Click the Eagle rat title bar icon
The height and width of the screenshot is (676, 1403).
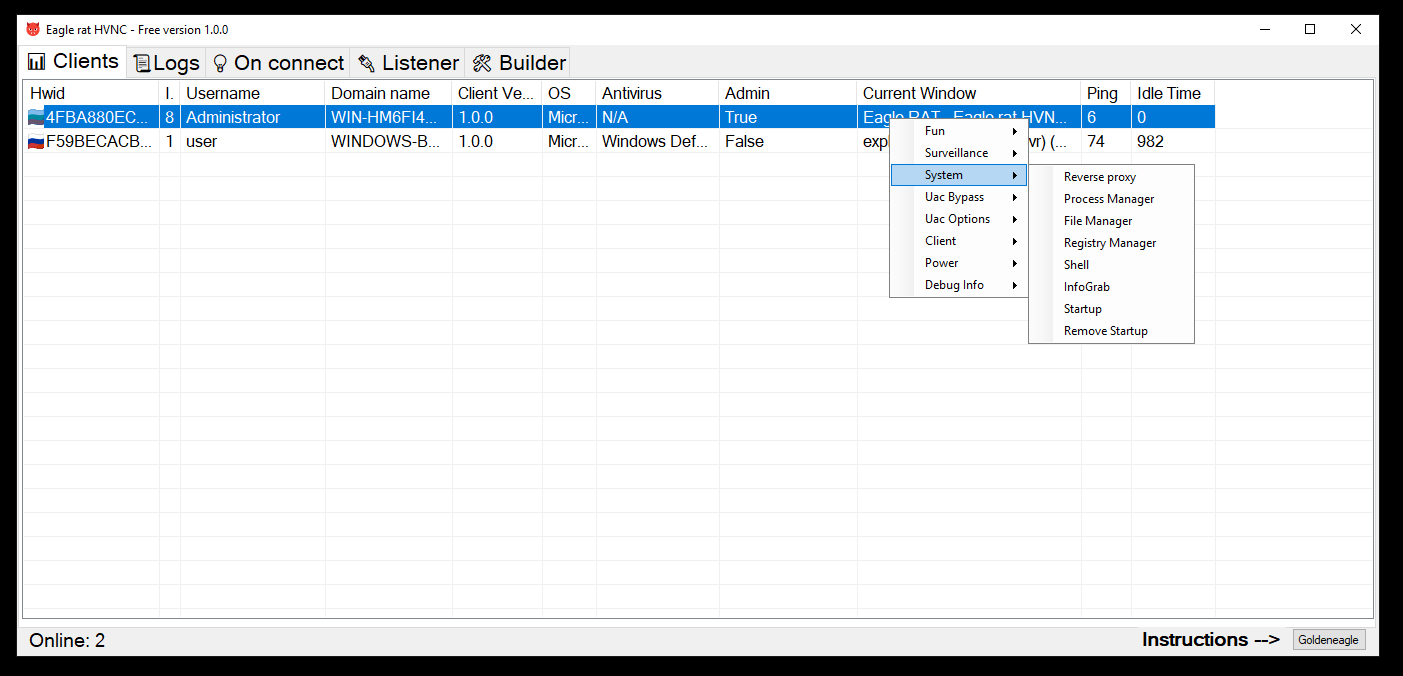[x=32, y=30]
